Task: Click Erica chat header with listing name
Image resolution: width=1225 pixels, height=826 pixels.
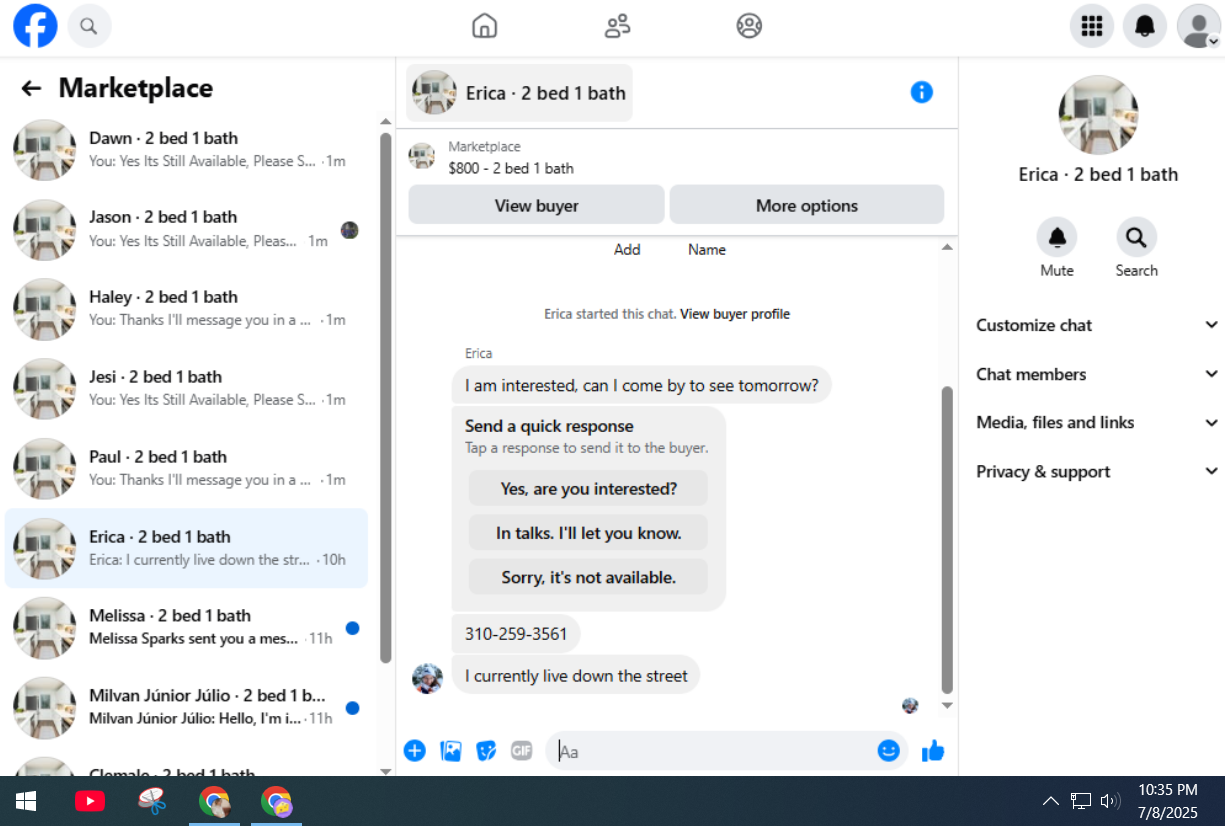Action: [x=520, y=93]
